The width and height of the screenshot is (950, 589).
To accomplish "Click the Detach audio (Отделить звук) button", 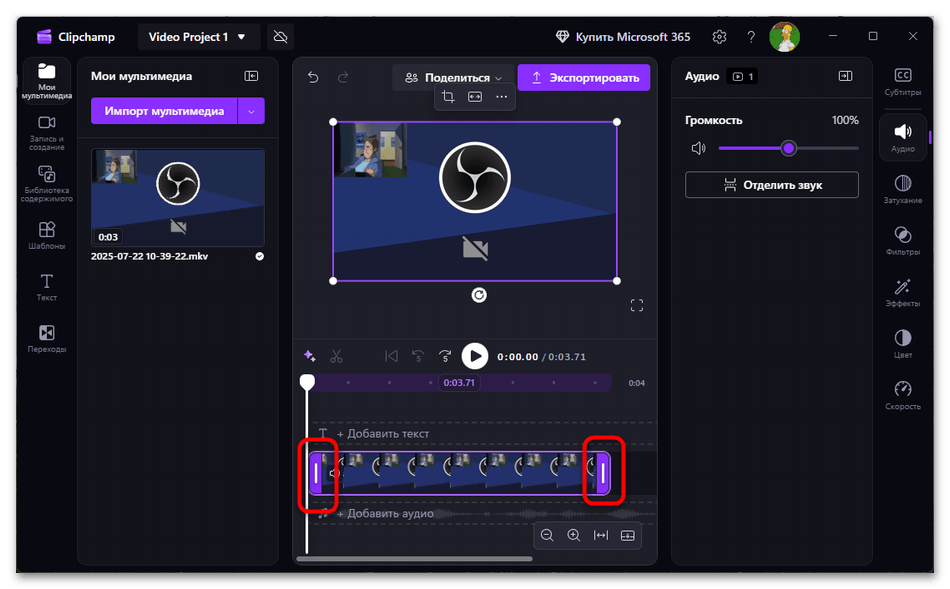I will 771,185.
